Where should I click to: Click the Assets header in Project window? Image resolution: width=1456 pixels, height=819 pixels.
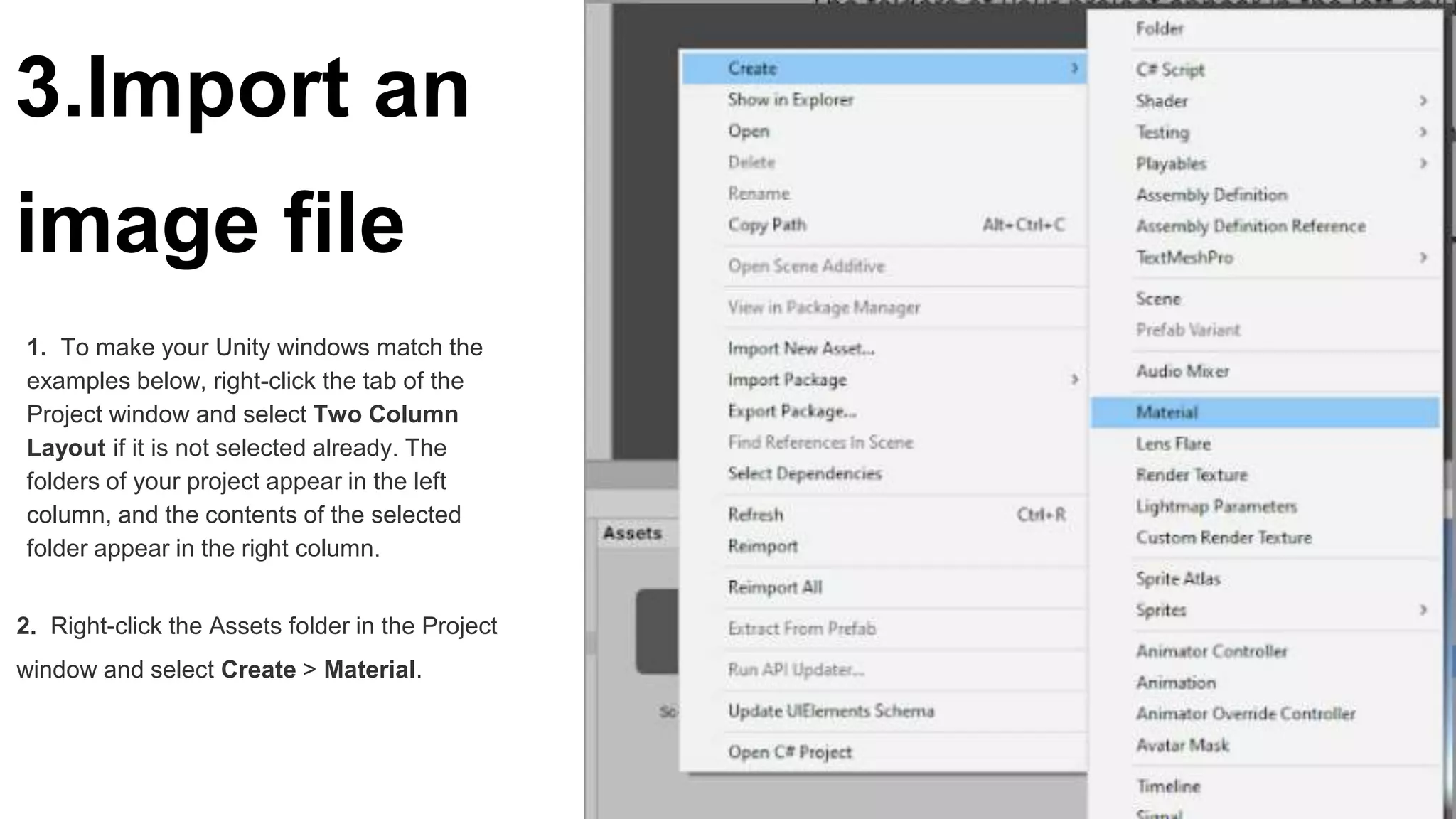632,533
